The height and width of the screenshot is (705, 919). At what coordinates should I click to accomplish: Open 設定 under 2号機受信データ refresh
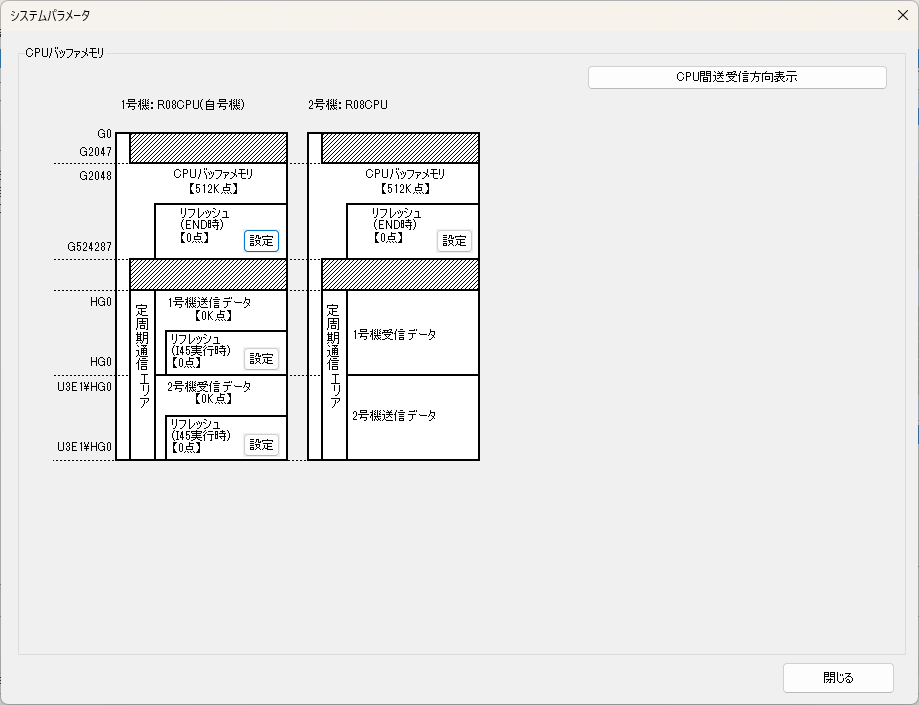261,445
